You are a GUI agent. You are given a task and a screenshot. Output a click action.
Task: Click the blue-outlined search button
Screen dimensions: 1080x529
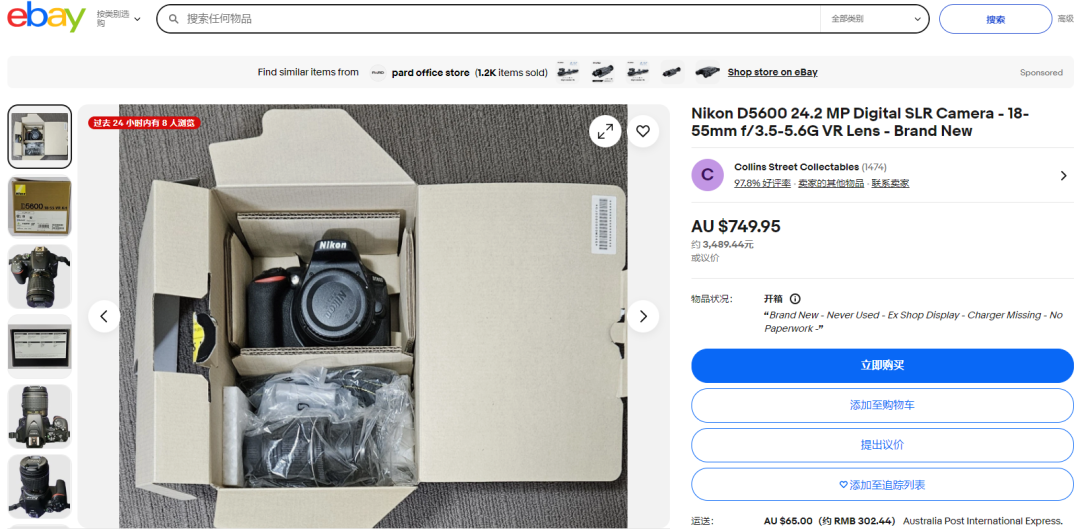point(995,19)
